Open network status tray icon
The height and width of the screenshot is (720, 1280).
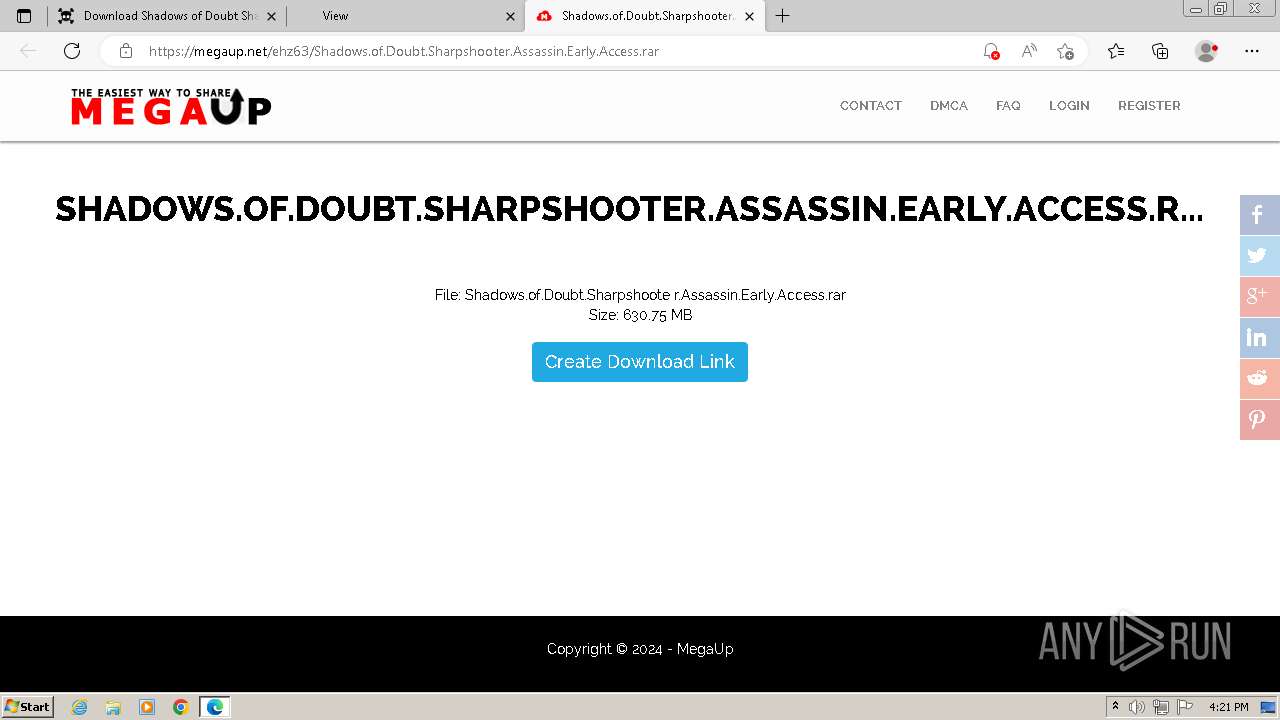pos(1160,707)
